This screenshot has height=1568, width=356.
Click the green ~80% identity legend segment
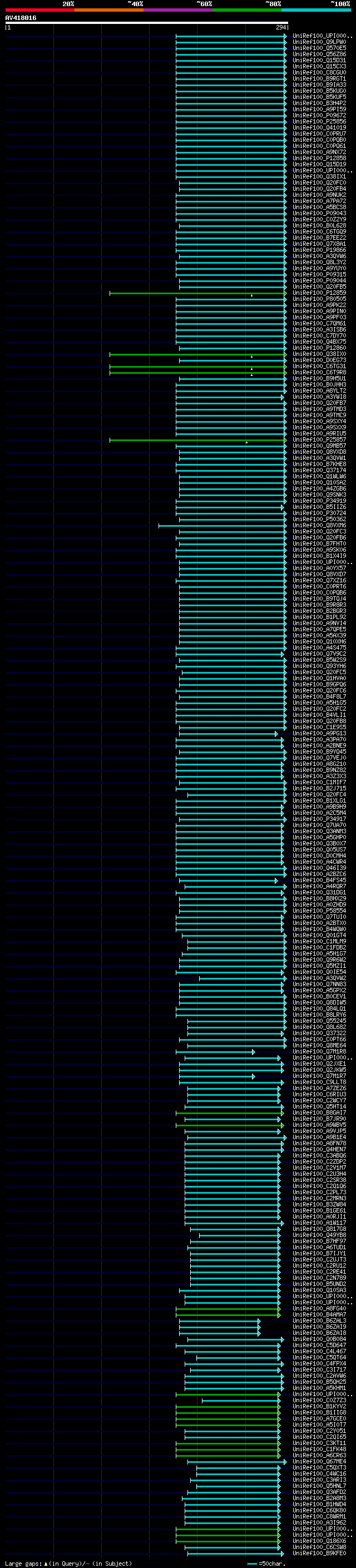tap(247, 10)
